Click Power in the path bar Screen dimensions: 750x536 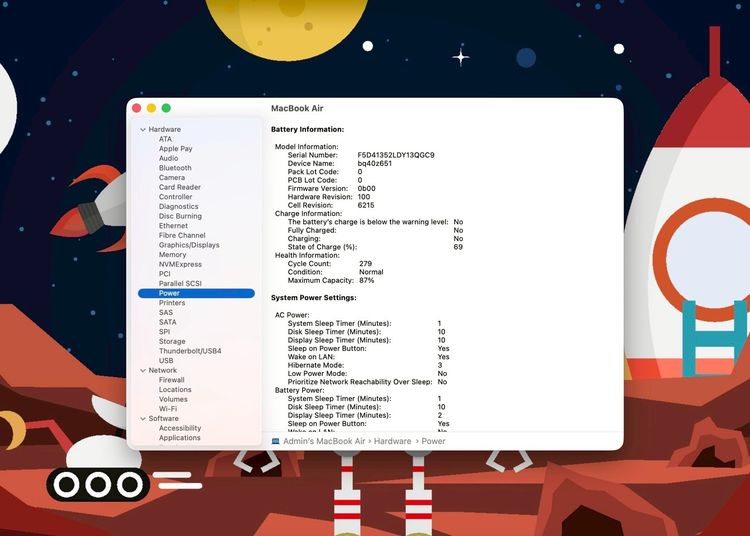pyautogui.click(x=433, y=441)
